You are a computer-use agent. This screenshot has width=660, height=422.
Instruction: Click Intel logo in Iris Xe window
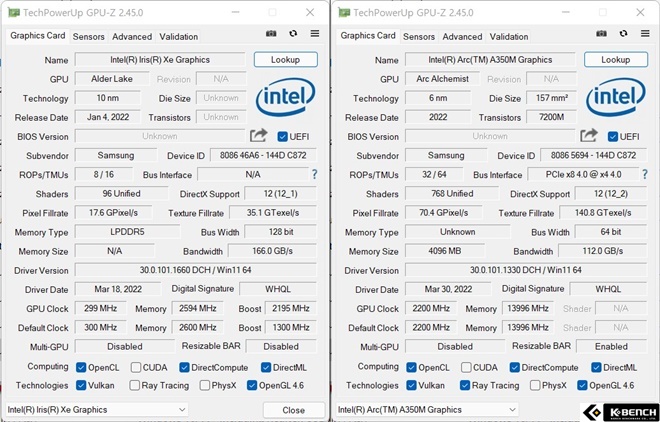pyautogui.click(x=285, y=97)
